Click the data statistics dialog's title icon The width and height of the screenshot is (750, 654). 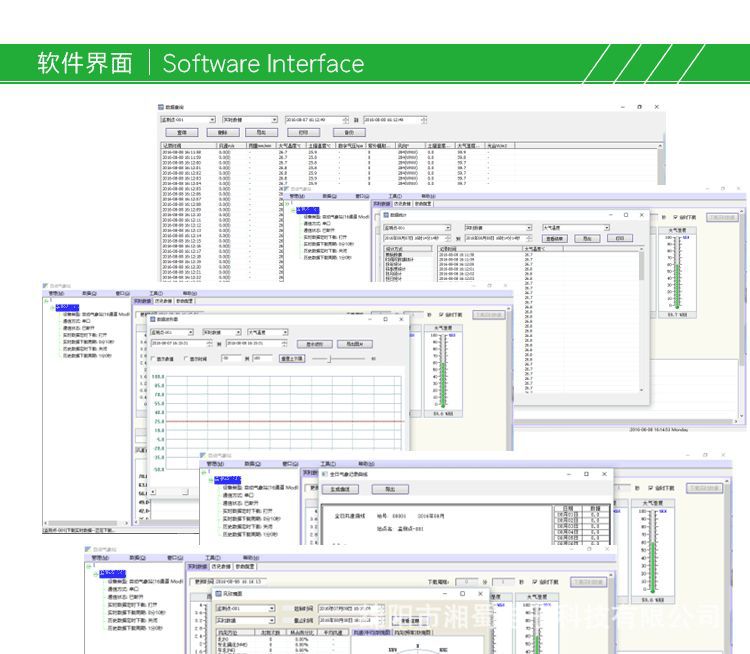(x=386, y=215)
